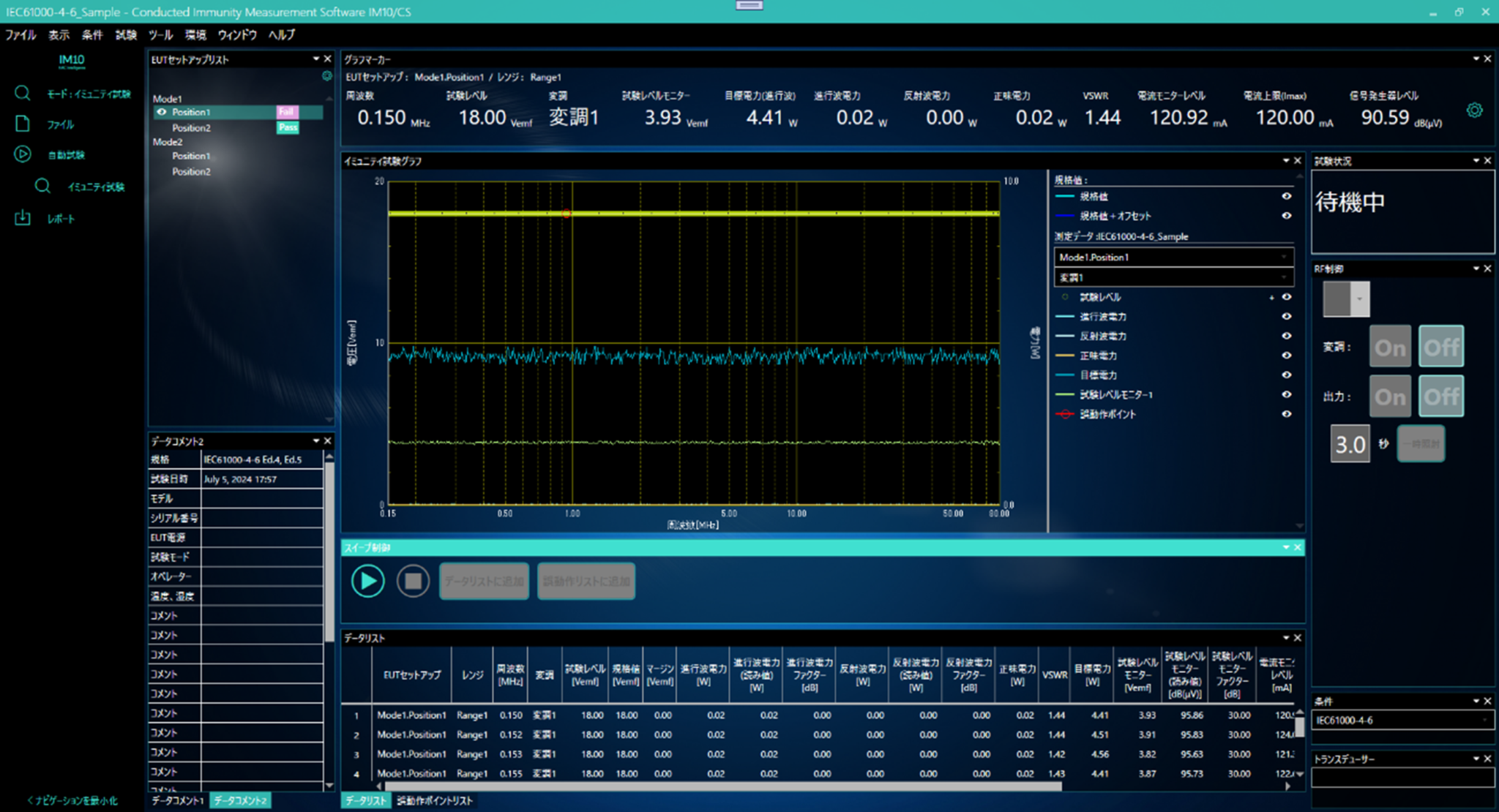Image resolution: width=1499 pixels, height=812 pixels.
Task: Switch to the 誤動作ポイントリスト tab
Action: [435, 801]
